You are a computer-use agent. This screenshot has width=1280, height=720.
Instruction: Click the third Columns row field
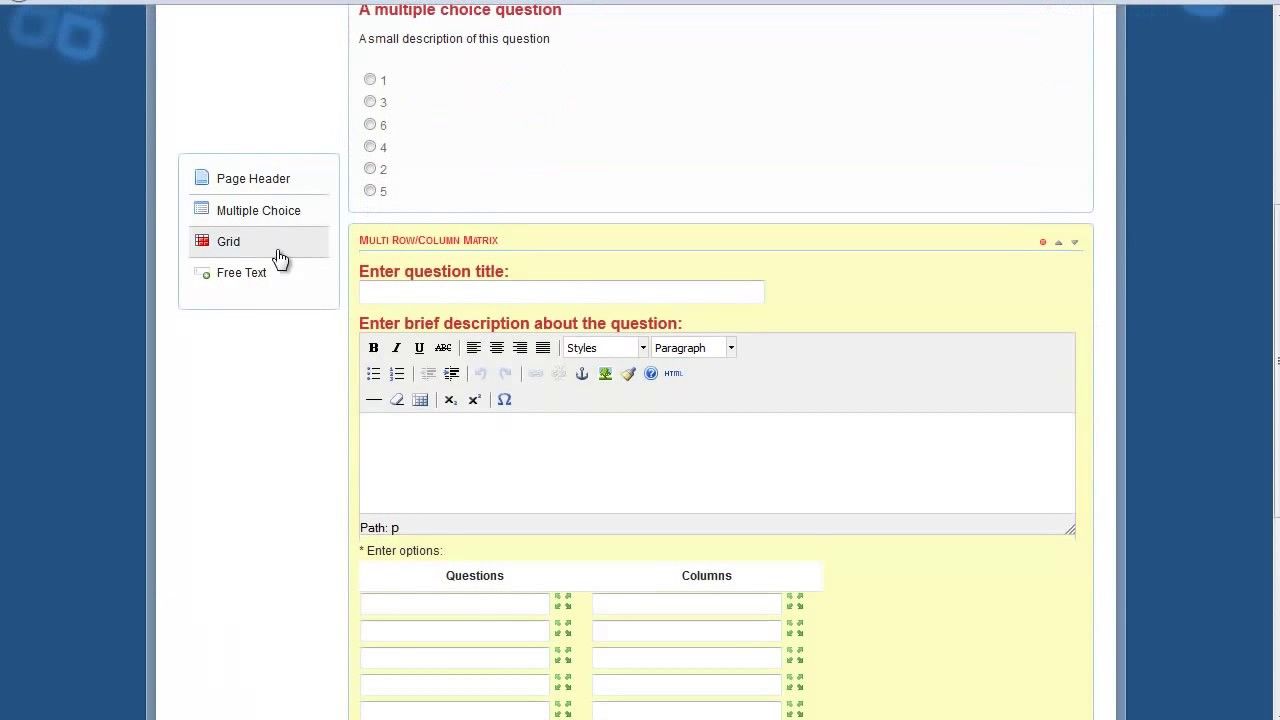click(687, 658)
